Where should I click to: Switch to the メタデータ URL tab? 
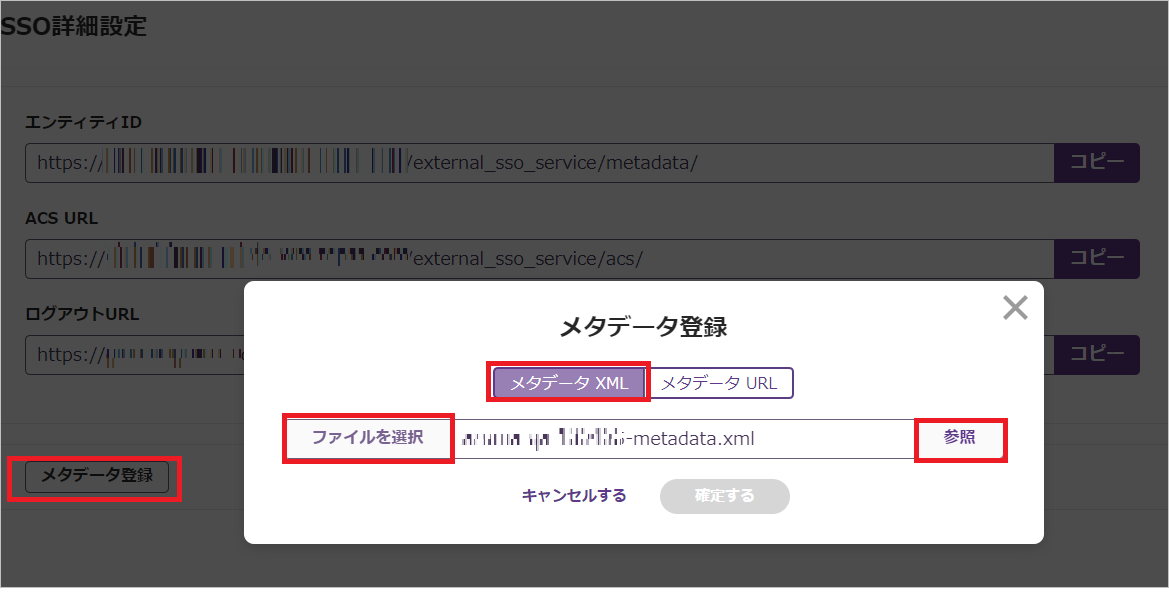719,383
